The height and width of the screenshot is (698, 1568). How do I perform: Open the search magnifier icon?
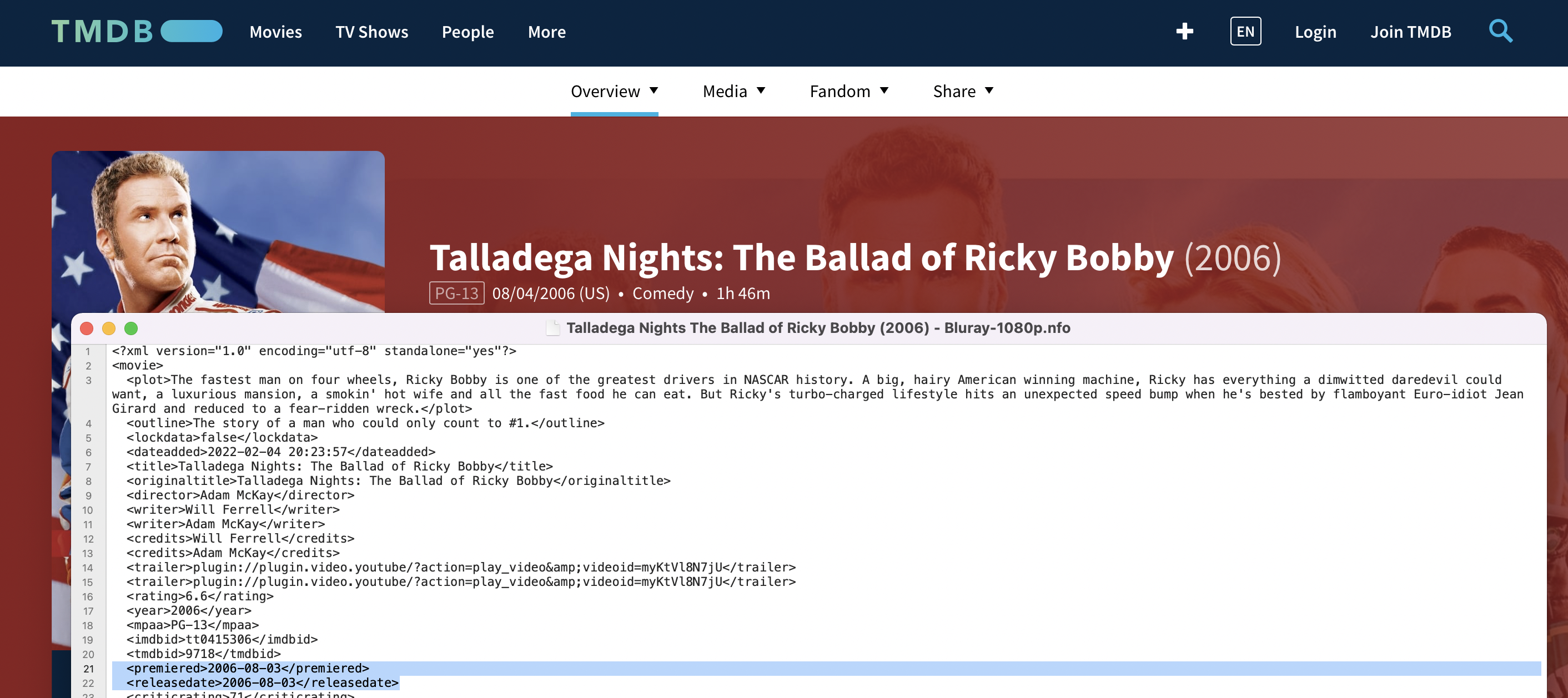(x=1500, y=32)
